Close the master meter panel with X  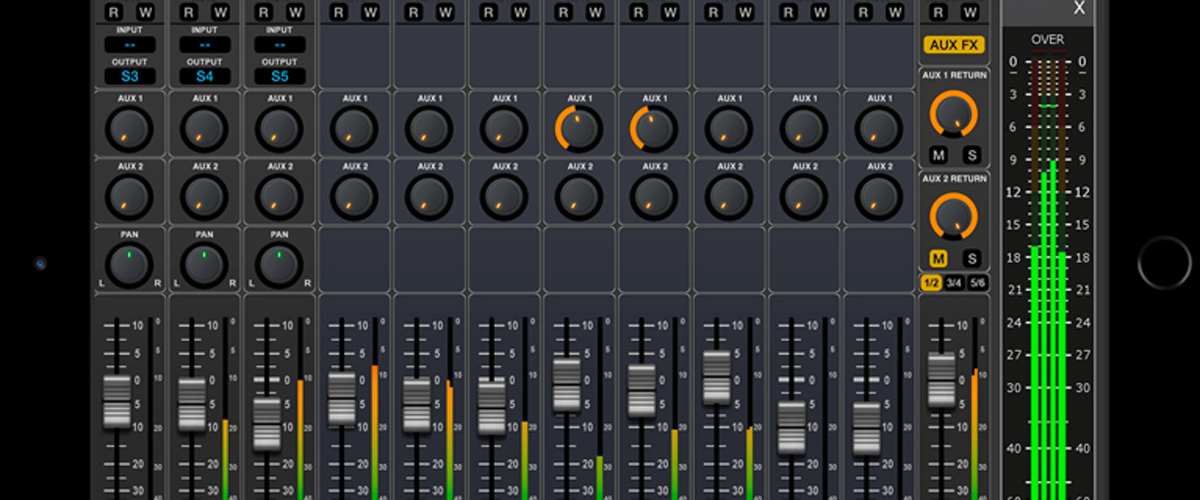click(1079, 9)
